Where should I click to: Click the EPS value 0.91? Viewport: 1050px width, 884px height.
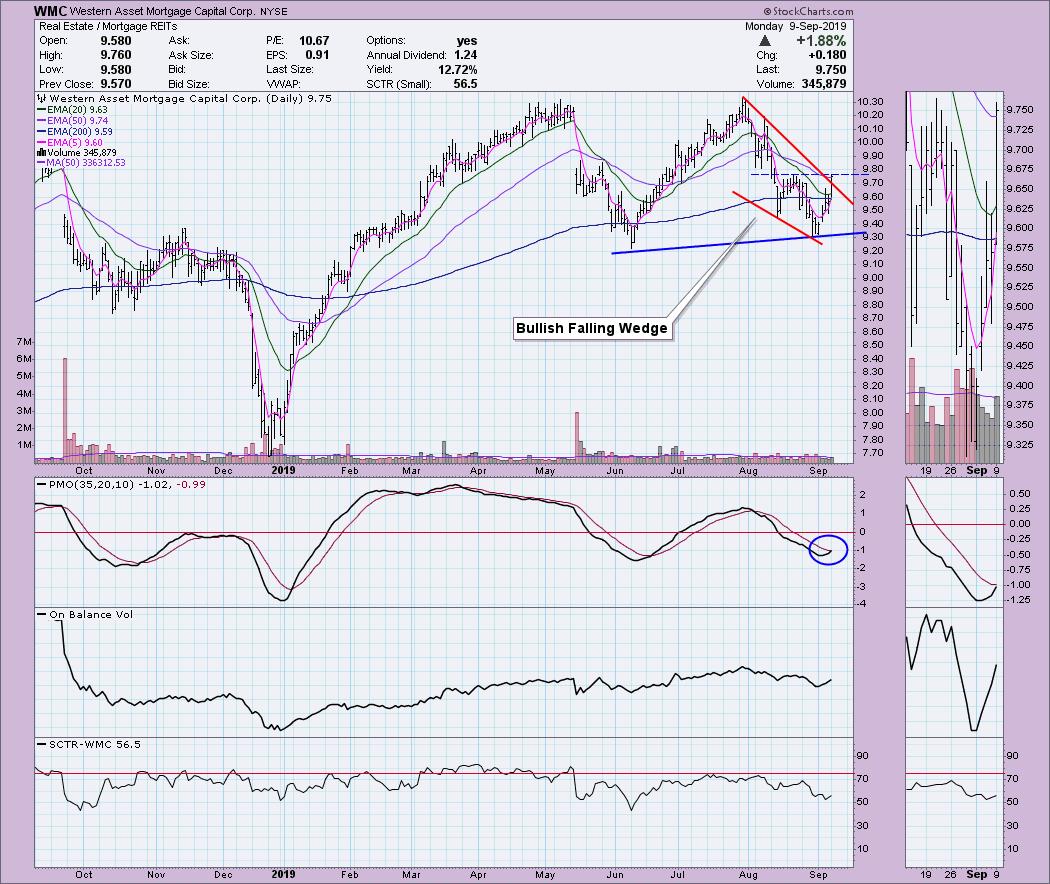[317, 55]
